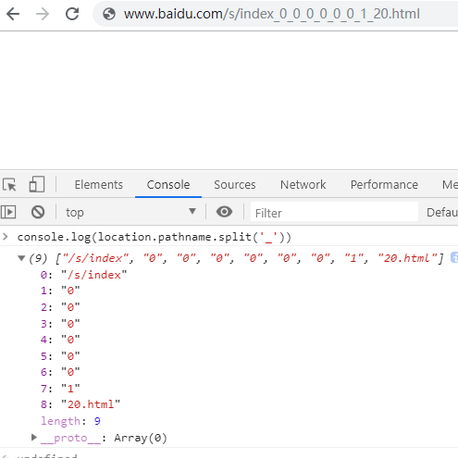The height and width of the screenshot is (458, 458).
Task: Open the top JavaScript context dropdown
Action: tap(131, 212)
